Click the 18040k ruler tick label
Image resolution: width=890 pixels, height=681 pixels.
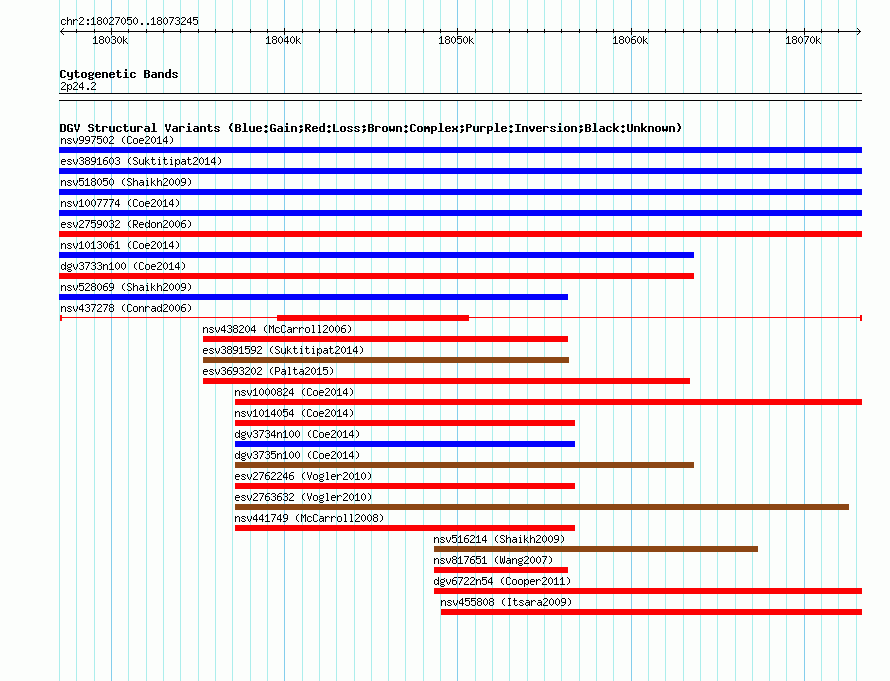[283, 40]
